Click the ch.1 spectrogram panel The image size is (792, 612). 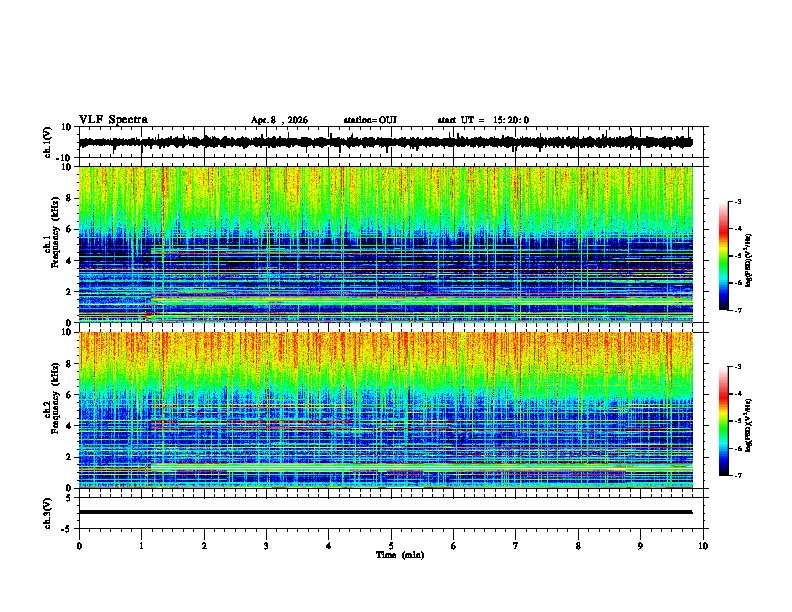pyautogui.click(x=386, y=244)
